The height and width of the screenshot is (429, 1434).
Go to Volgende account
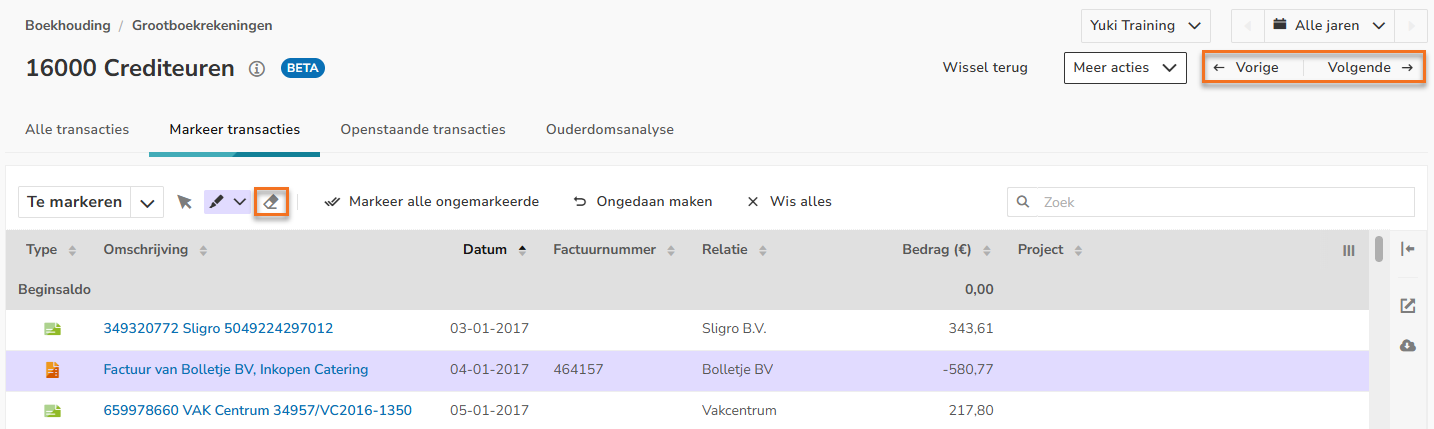pyautogui.click(x=1369, y=68)
